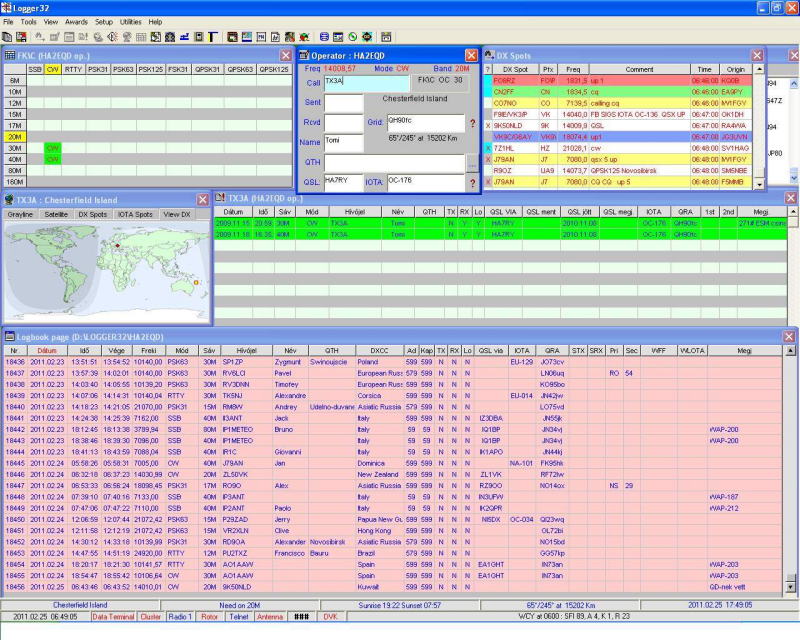Open the Setup menu
The width and height of the screenshot is (800, 640).
click(104, 22)
